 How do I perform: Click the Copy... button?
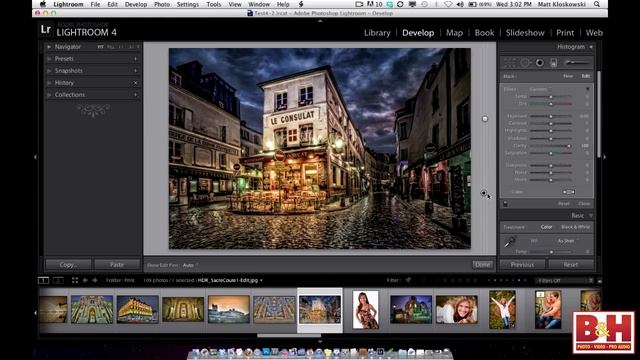pos(68,265)
